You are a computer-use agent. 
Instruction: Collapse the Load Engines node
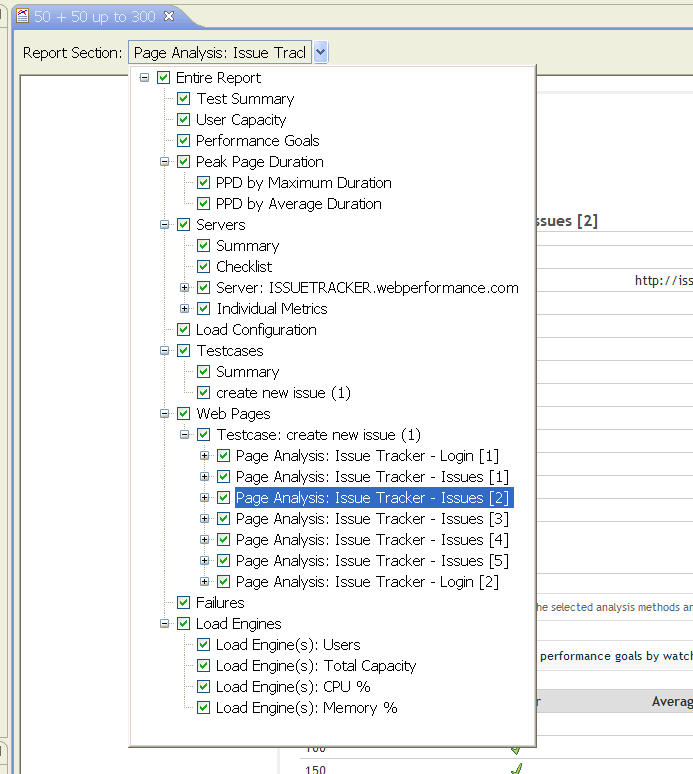coord(164,623)
